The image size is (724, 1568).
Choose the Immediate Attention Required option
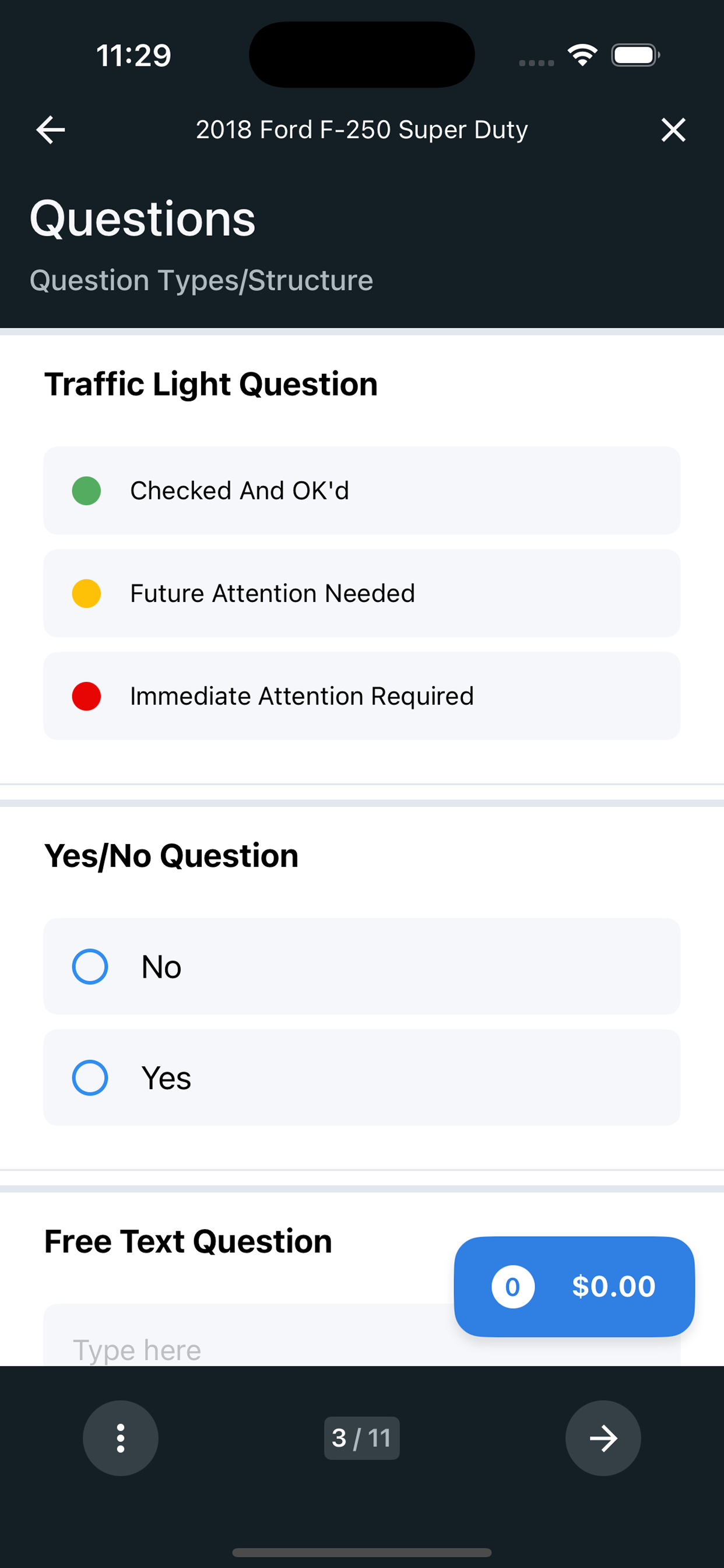pyautogui.click(x=361, y=696)
